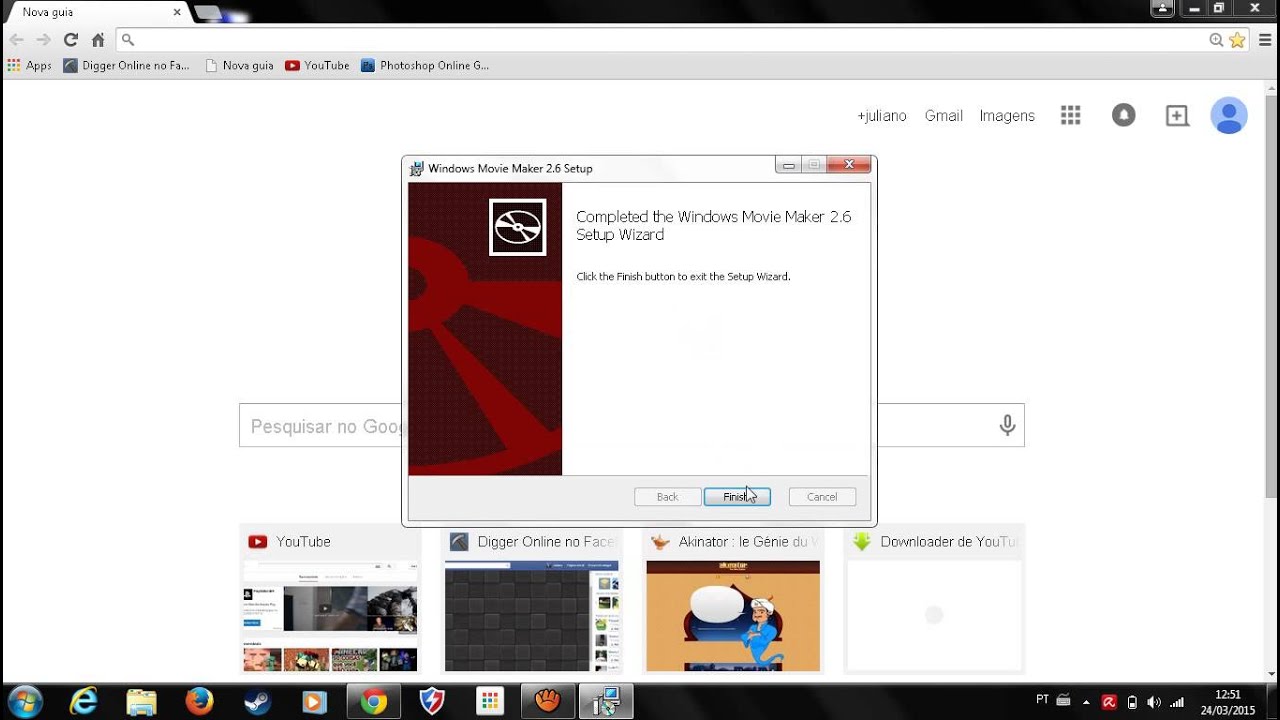Open Steam from the taskbar

(x=258, y=702)
